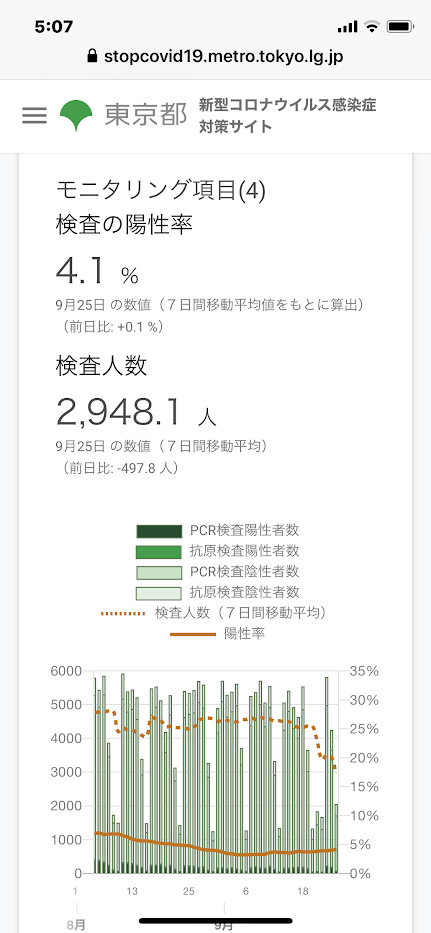This screenshot has width=431, height=933.
Task: Toggle PCR検査陰性者数 legend item
Action: 218,572
